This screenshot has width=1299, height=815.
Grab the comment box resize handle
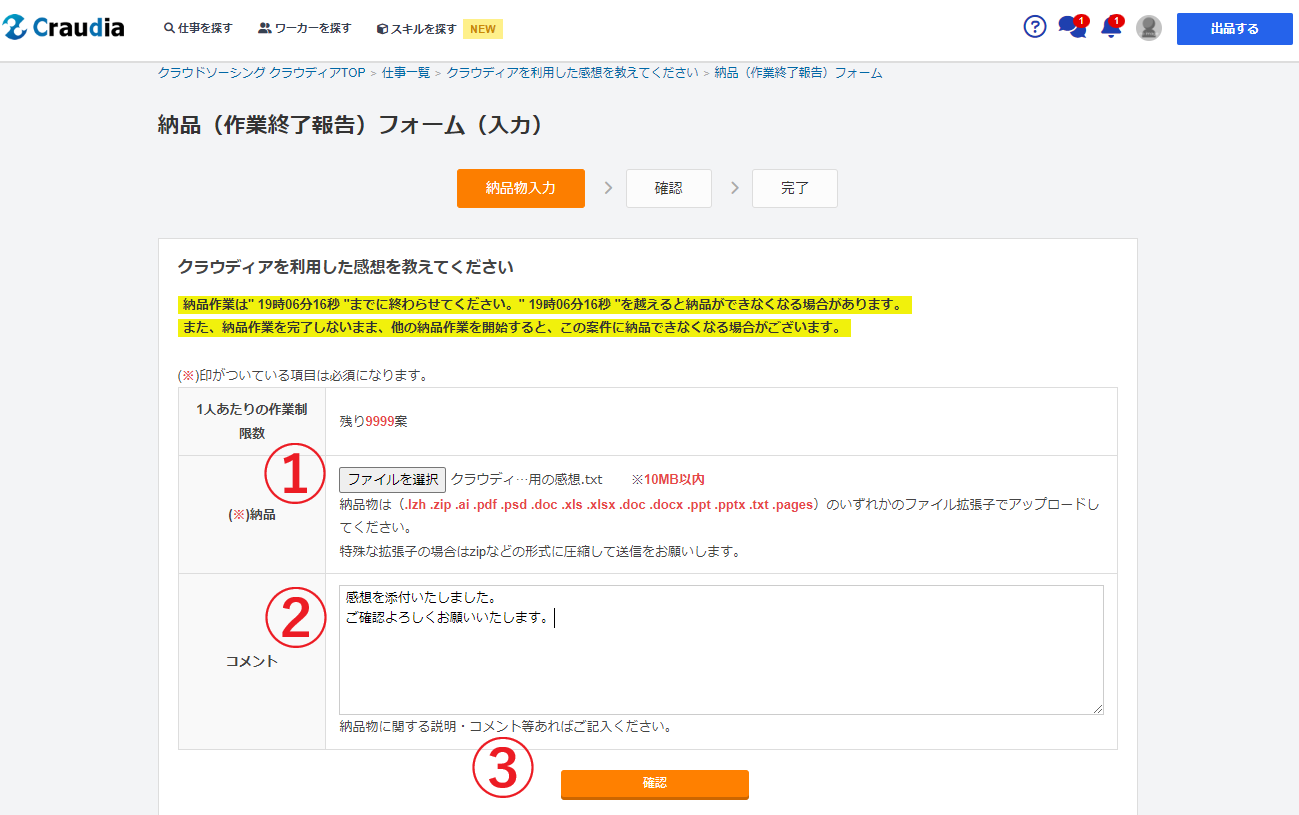click(1097, 708)
